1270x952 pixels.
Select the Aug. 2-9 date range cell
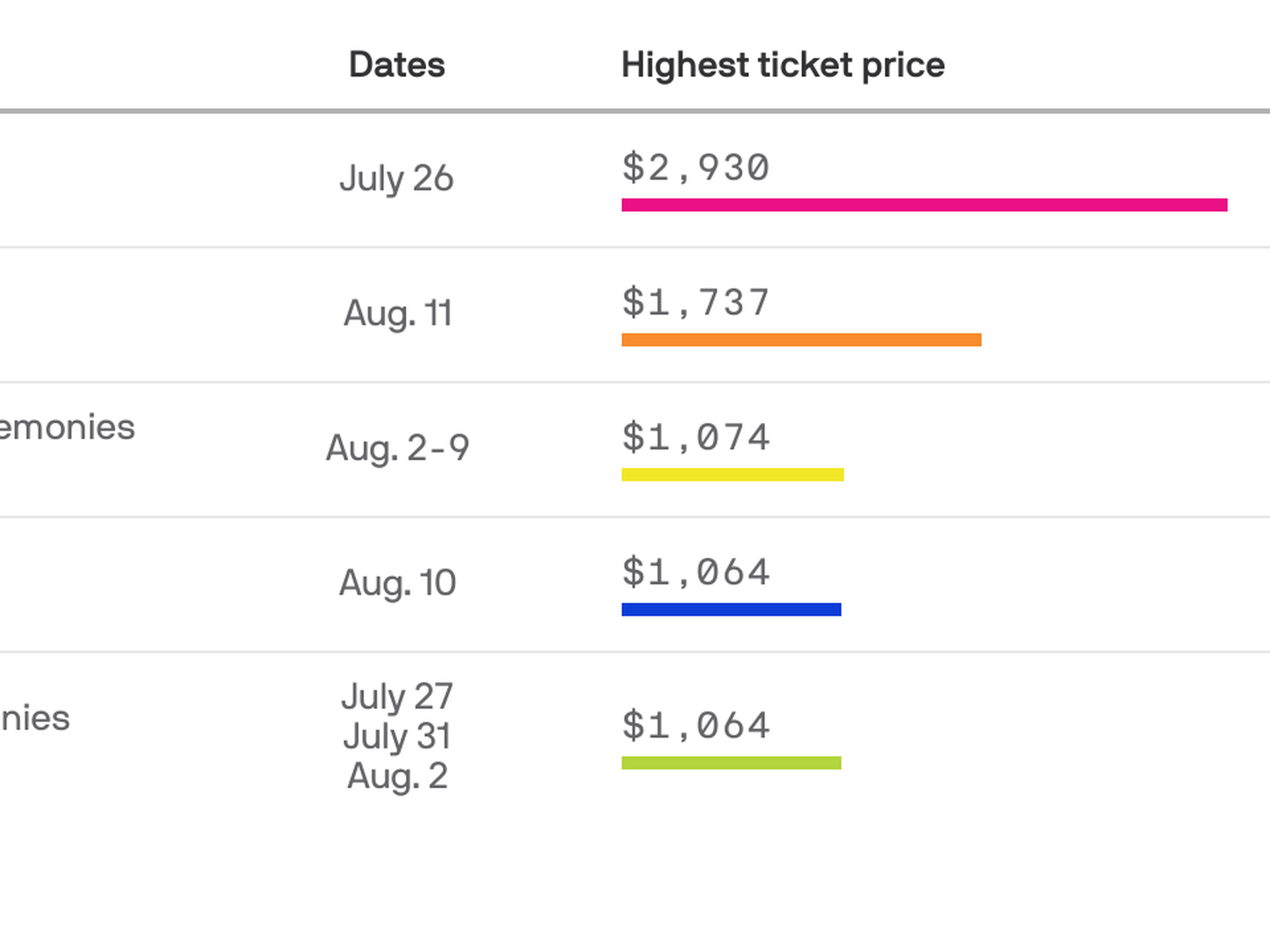coord(398,448)
